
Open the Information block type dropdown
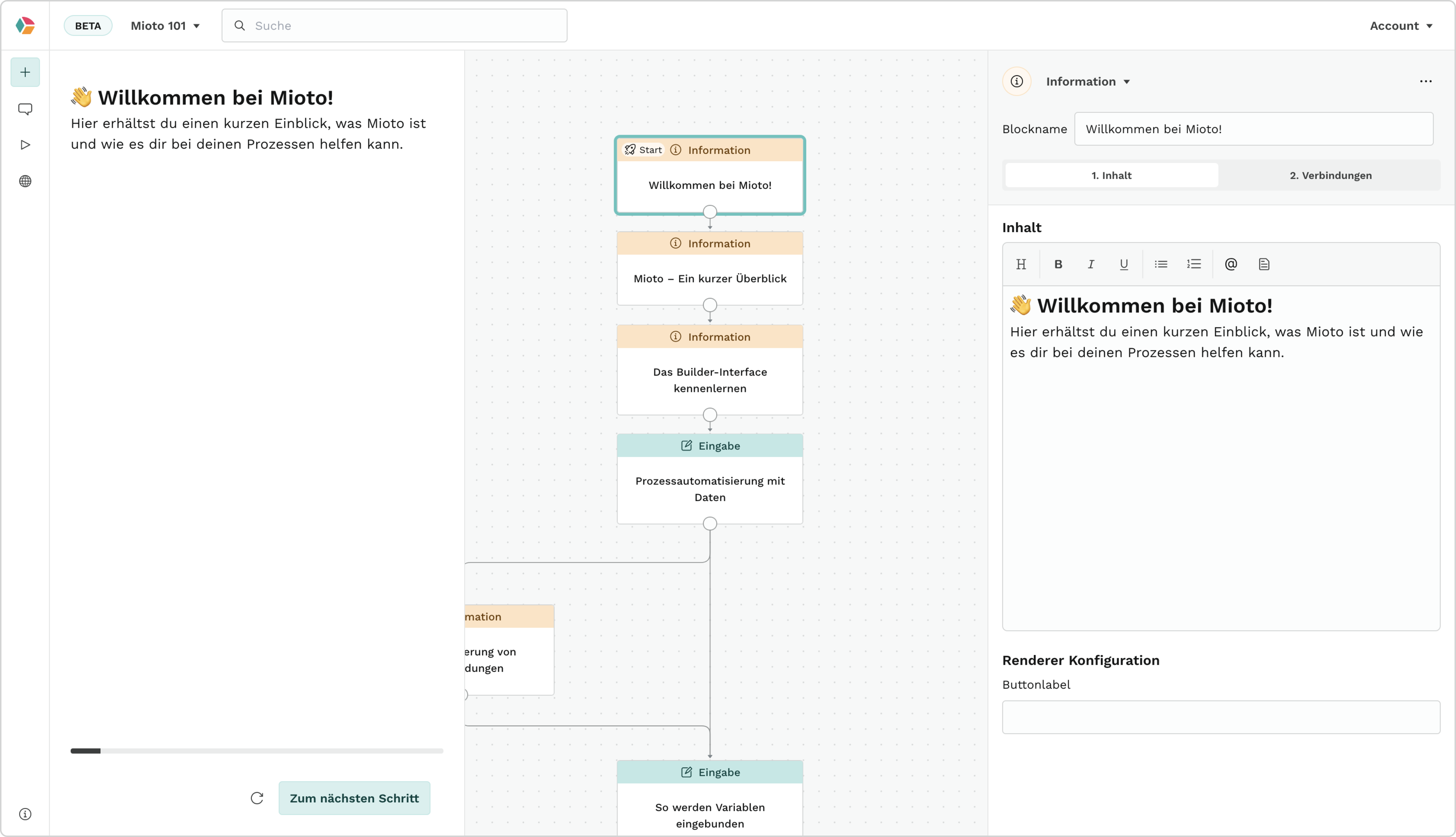[1088, 82]
